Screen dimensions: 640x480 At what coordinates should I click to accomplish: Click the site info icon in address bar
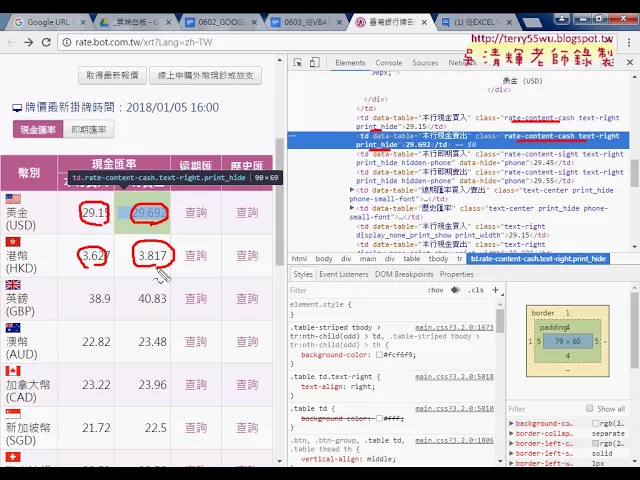pyautogui.click(x=67, y=42)
